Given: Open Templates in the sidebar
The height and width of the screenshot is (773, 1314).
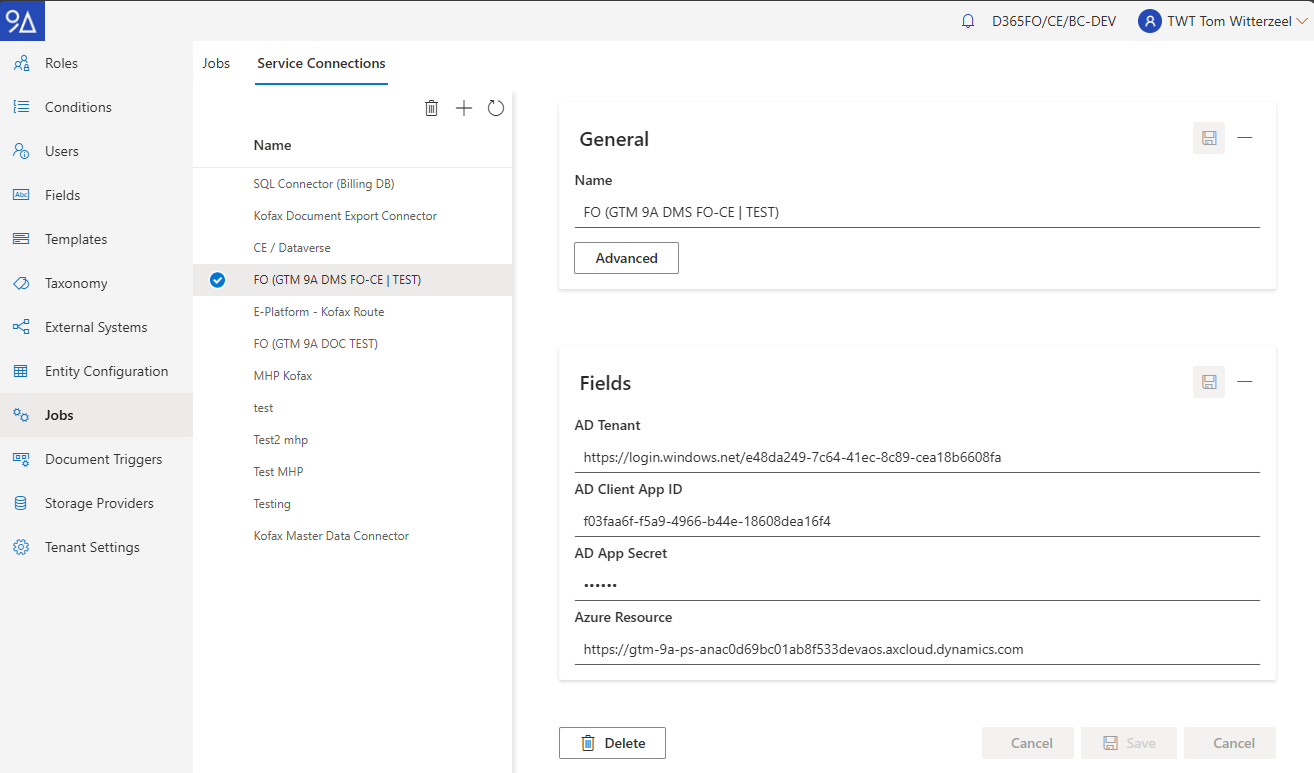Looking at the screenshot, I should [96, 239].
